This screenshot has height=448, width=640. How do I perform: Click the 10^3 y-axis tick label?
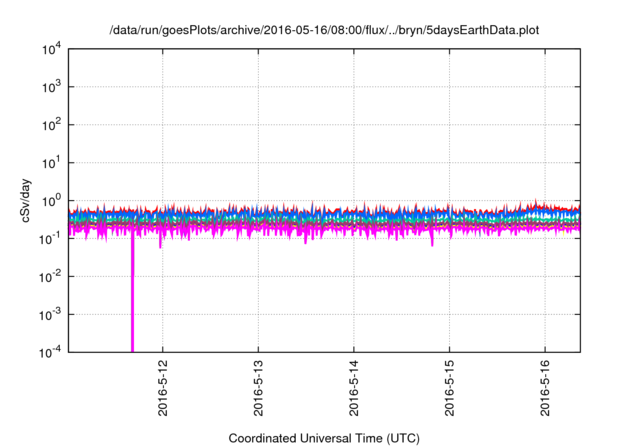coord(51,87)
